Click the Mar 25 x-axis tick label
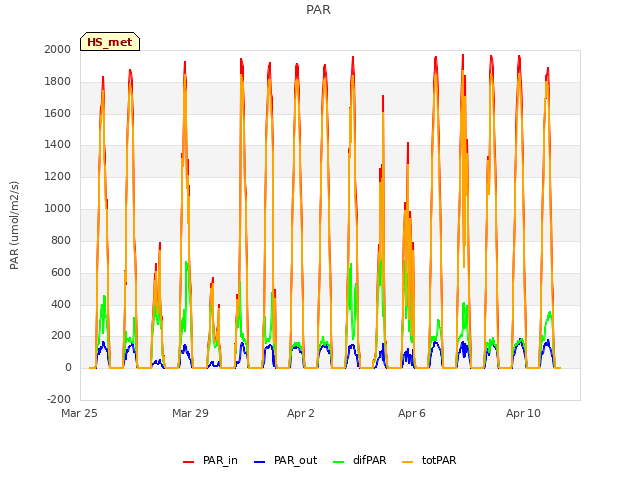This screenshot has width=640, height=480. point(80,413)
